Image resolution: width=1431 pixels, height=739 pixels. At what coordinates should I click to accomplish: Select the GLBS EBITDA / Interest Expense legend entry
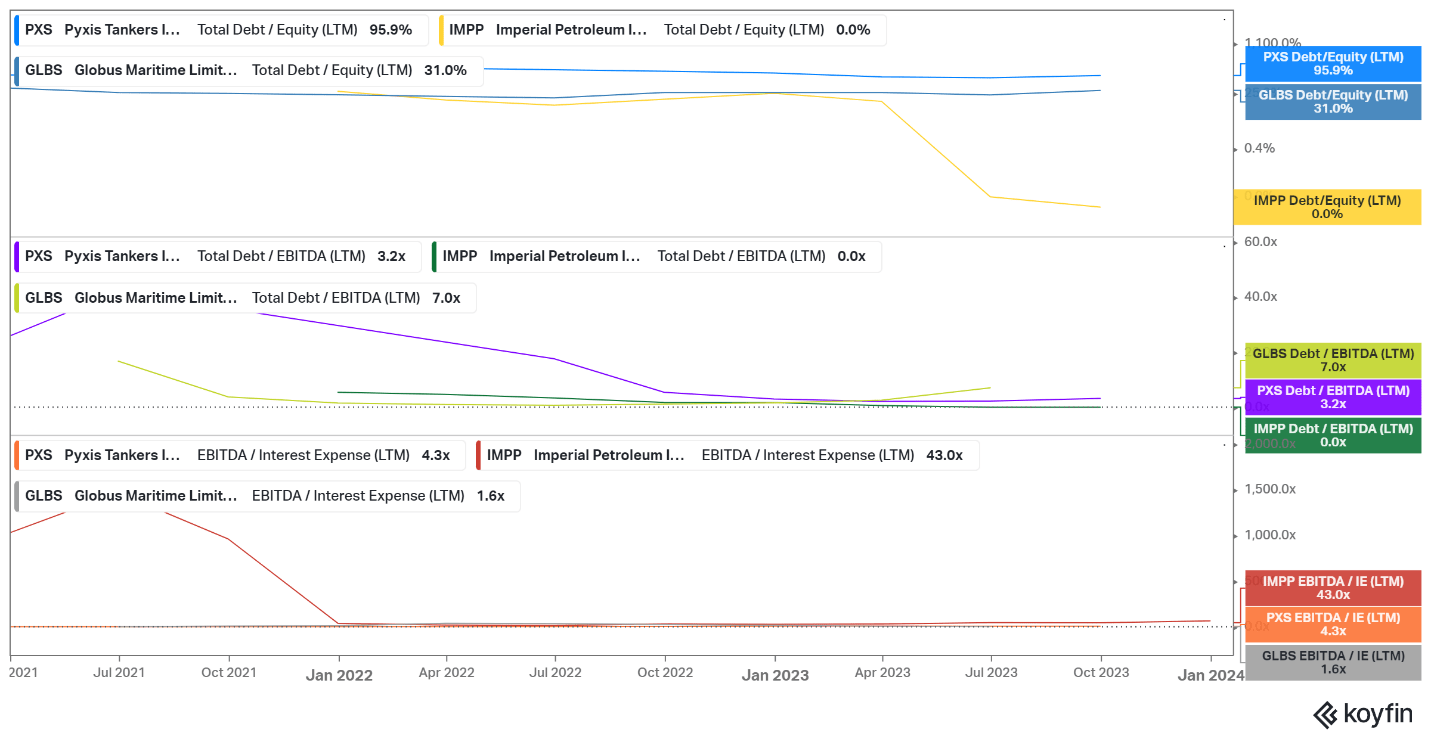(266, 496)
